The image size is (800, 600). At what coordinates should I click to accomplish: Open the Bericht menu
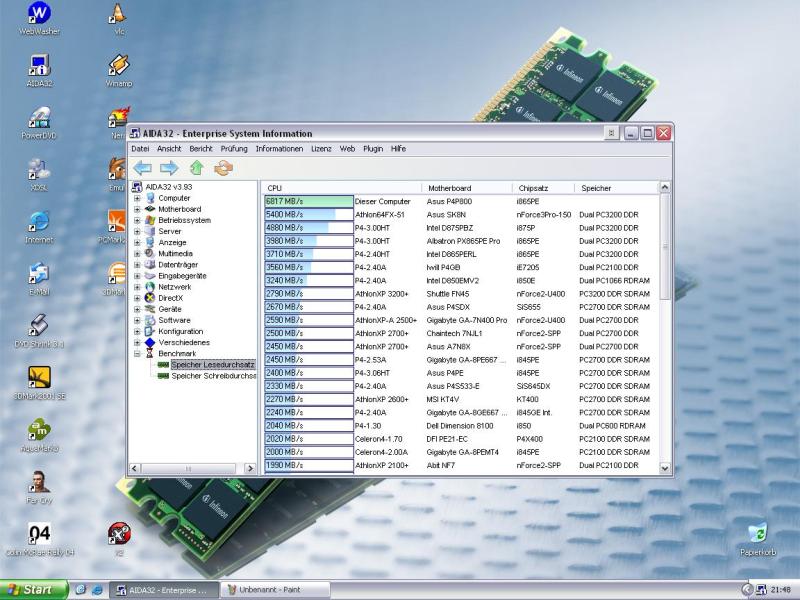201,148
